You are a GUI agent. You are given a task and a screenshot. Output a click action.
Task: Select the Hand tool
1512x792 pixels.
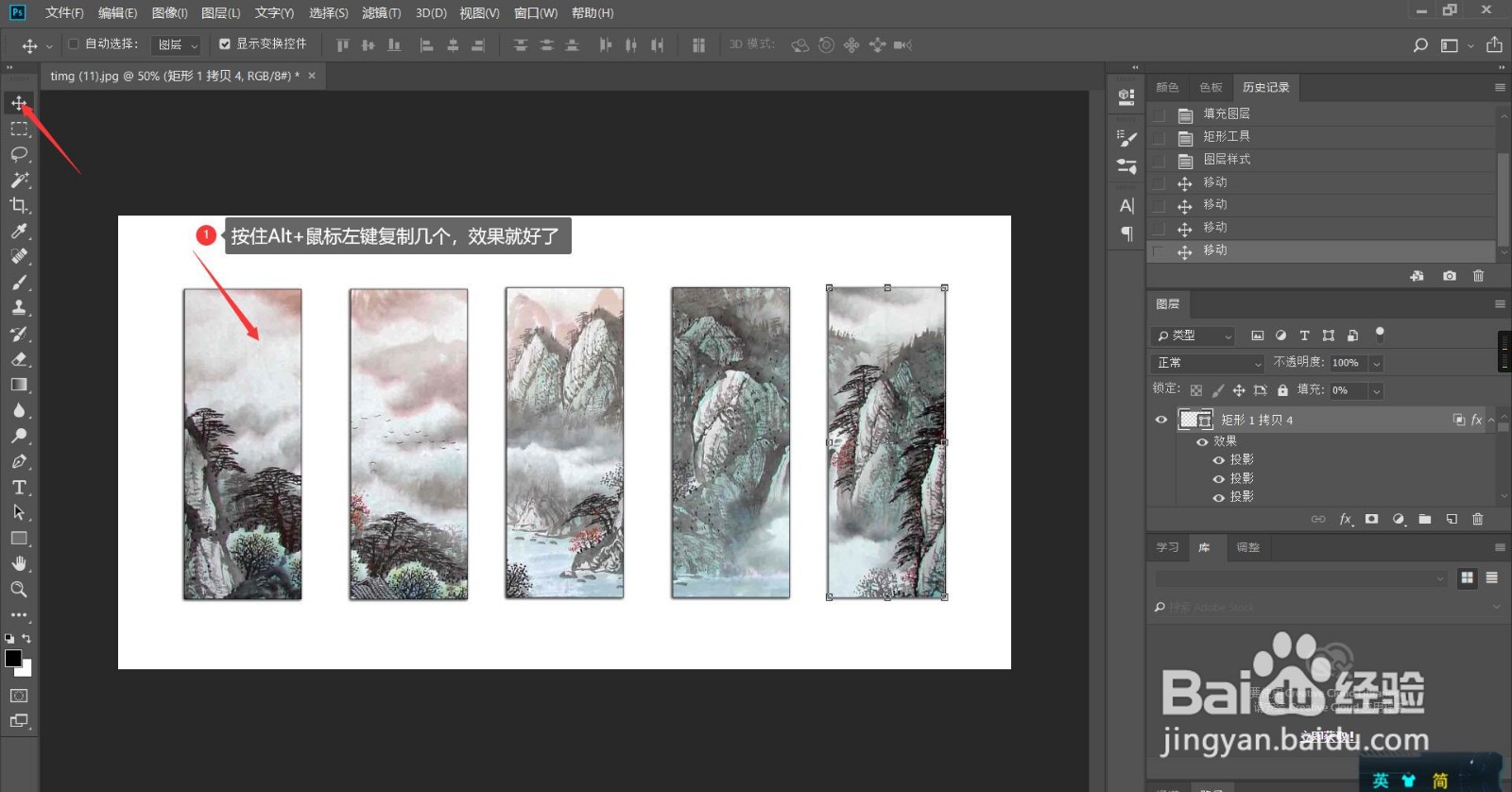pyautogui.click(x=19, y=563)
